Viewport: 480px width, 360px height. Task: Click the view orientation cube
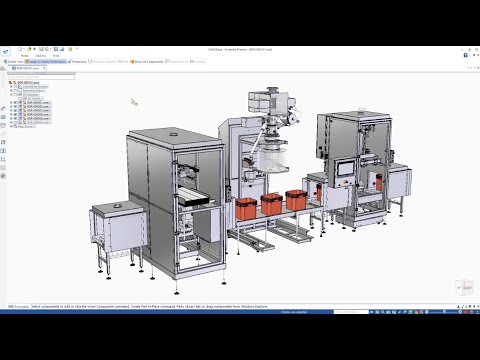click(x=464, y=287)
